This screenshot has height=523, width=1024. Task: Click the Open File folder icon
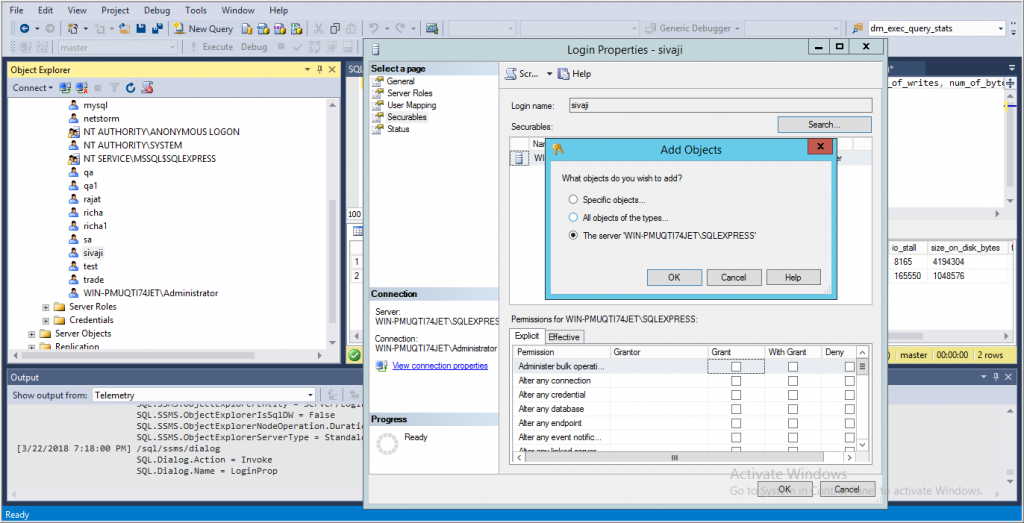point(124,29)
